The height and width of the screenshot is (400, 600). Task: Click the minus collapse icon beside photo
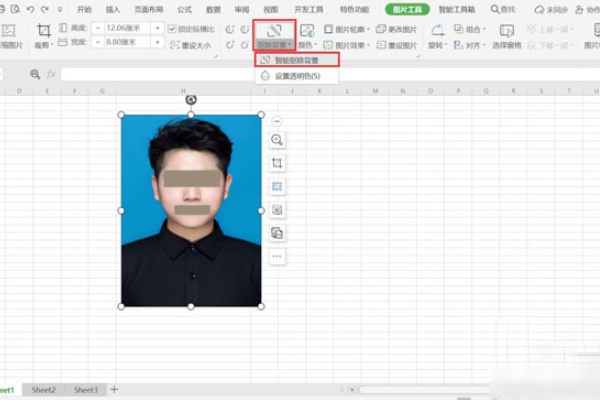(x=277, y=121)
